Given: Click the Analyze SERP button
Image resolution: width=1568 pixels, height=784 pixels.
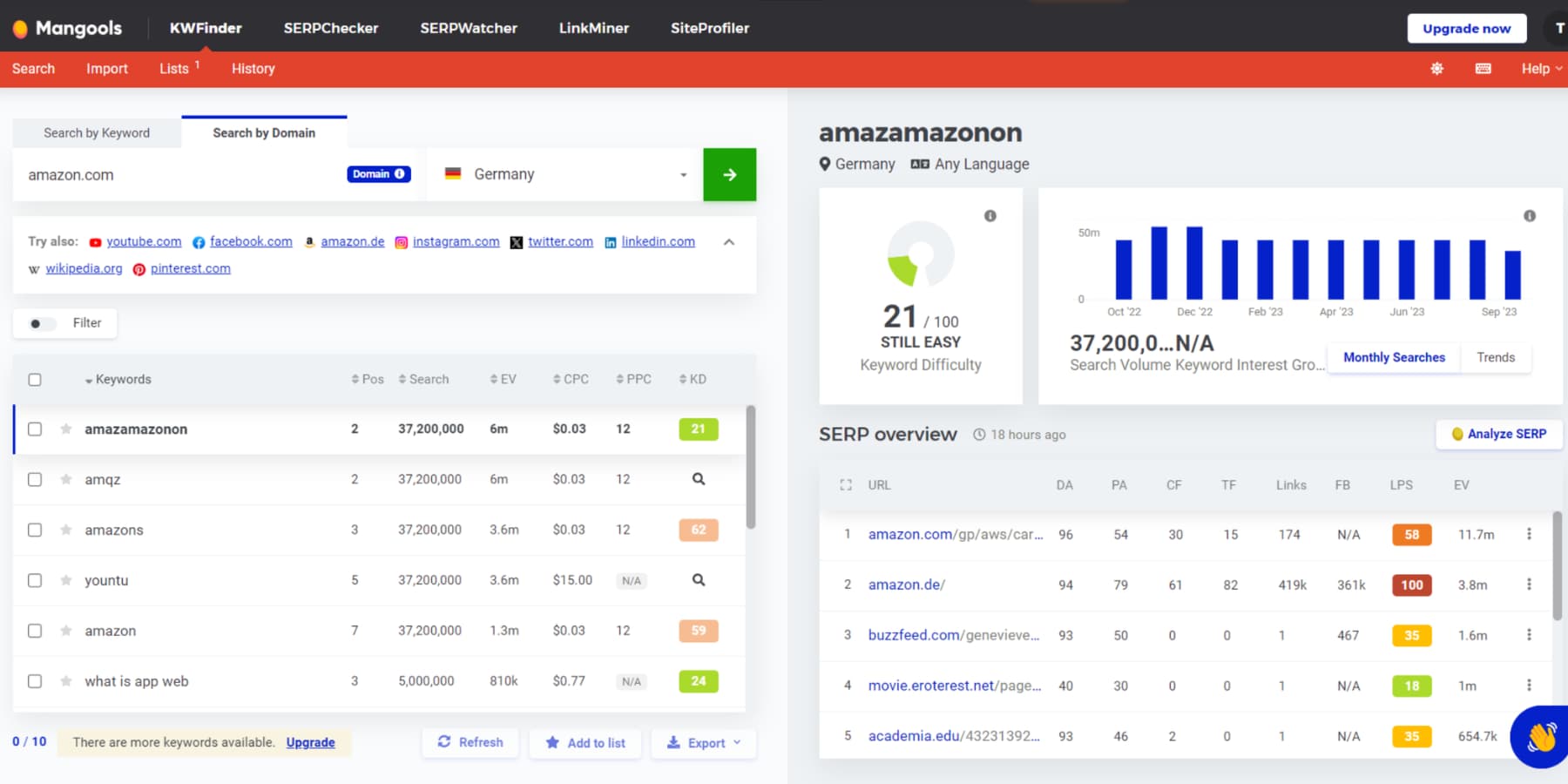Looking at the screenshot, I should coord(1498,434).
